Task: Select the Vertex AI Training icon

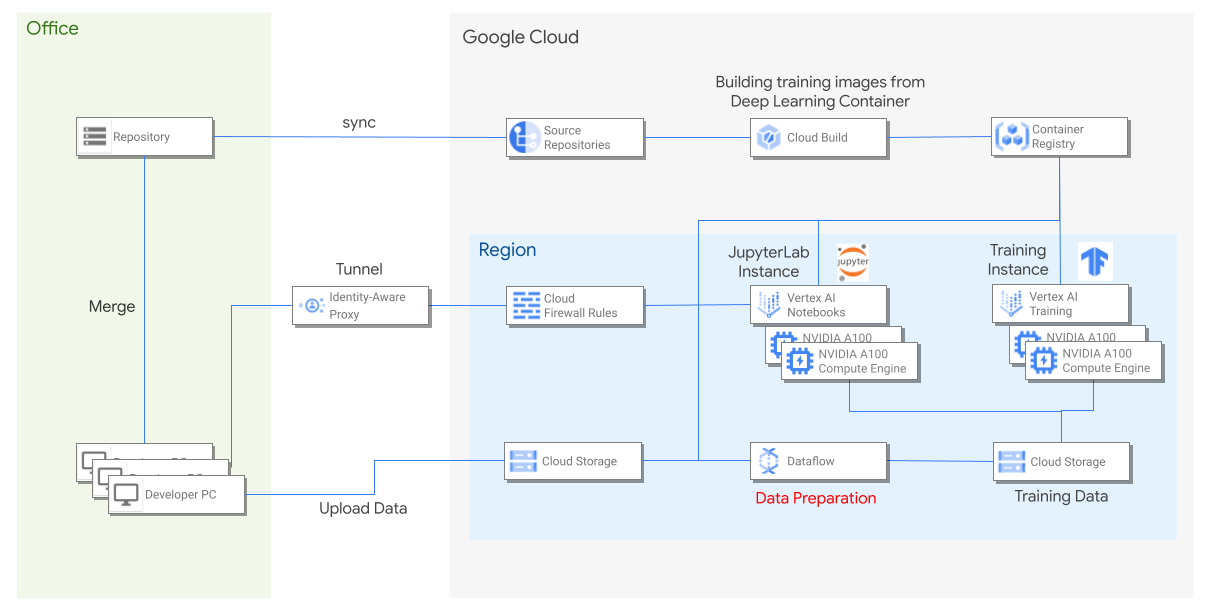Action: pyautogui.click(x=1011, y=305)
